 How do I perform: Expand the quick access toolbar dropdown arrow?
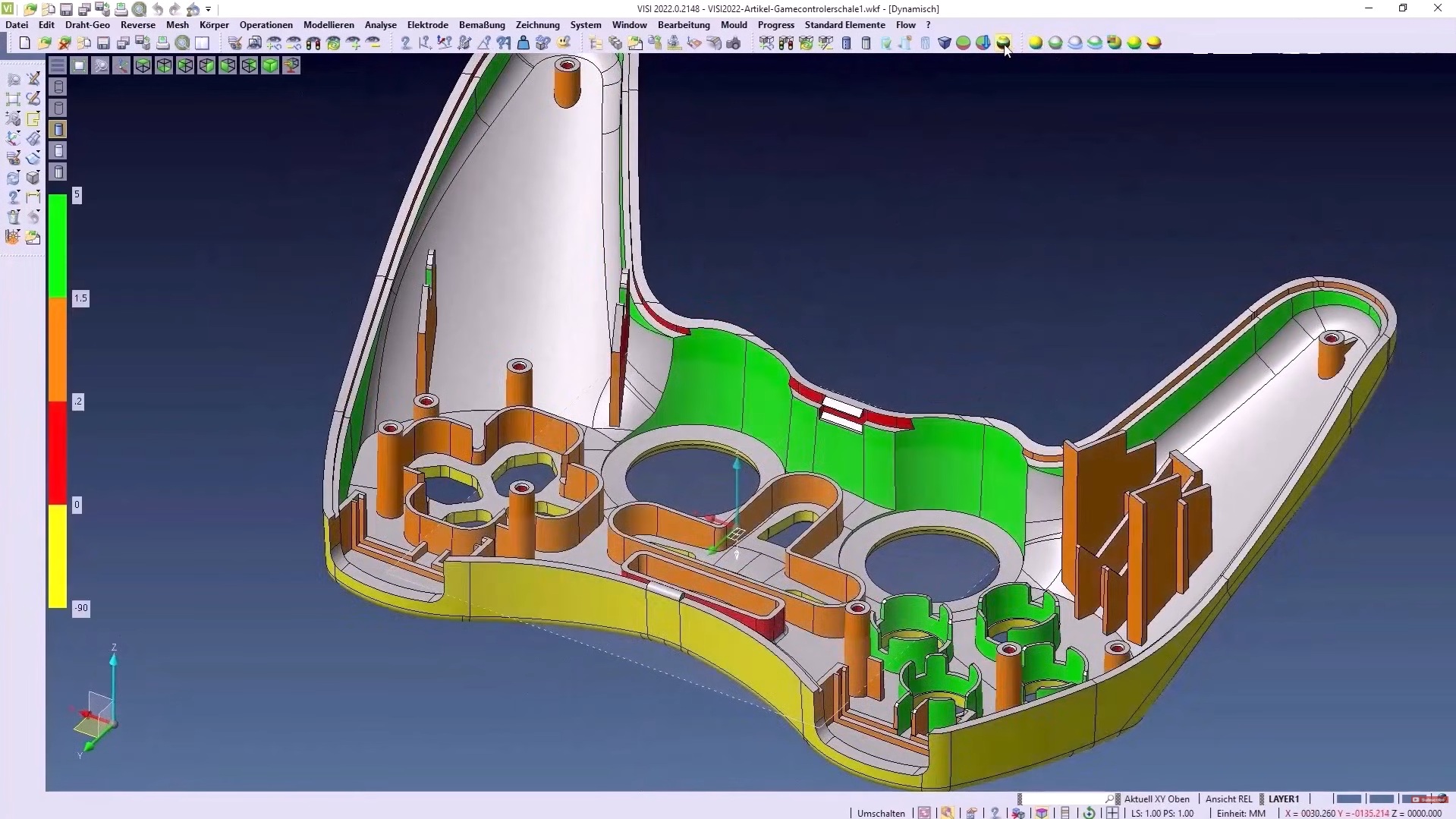[x=208, y=9]
